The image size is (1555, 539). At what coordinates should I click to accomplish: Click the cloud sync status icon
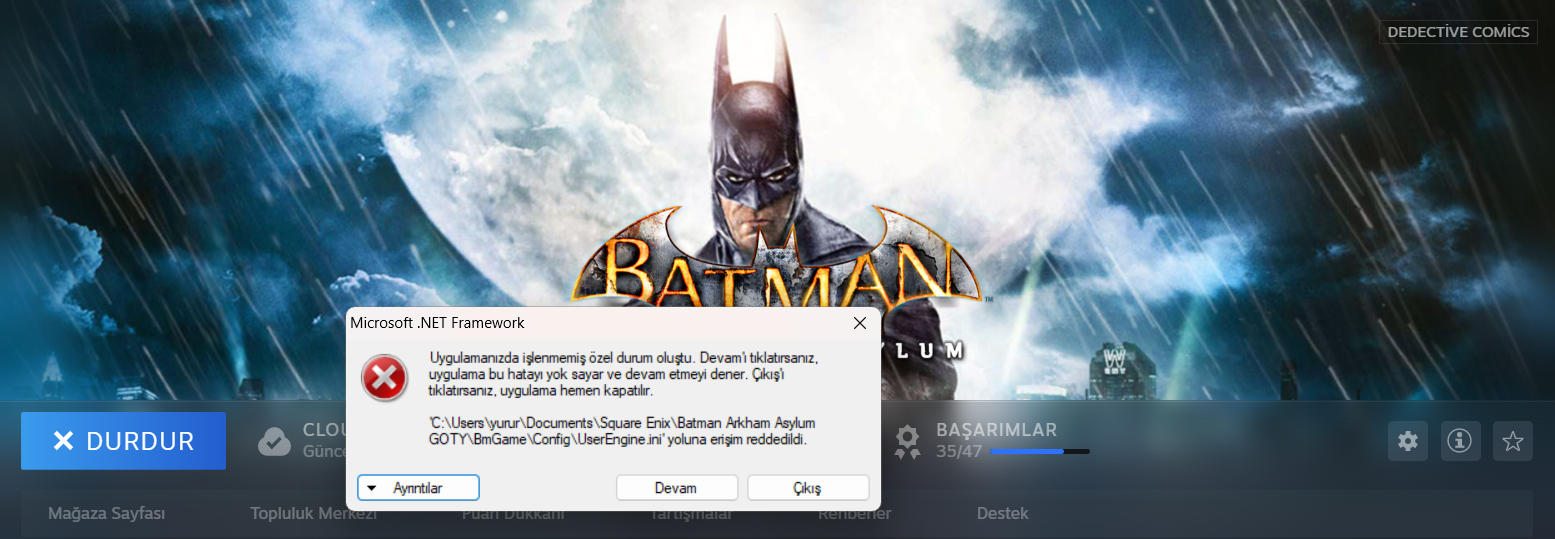[274, 442]
